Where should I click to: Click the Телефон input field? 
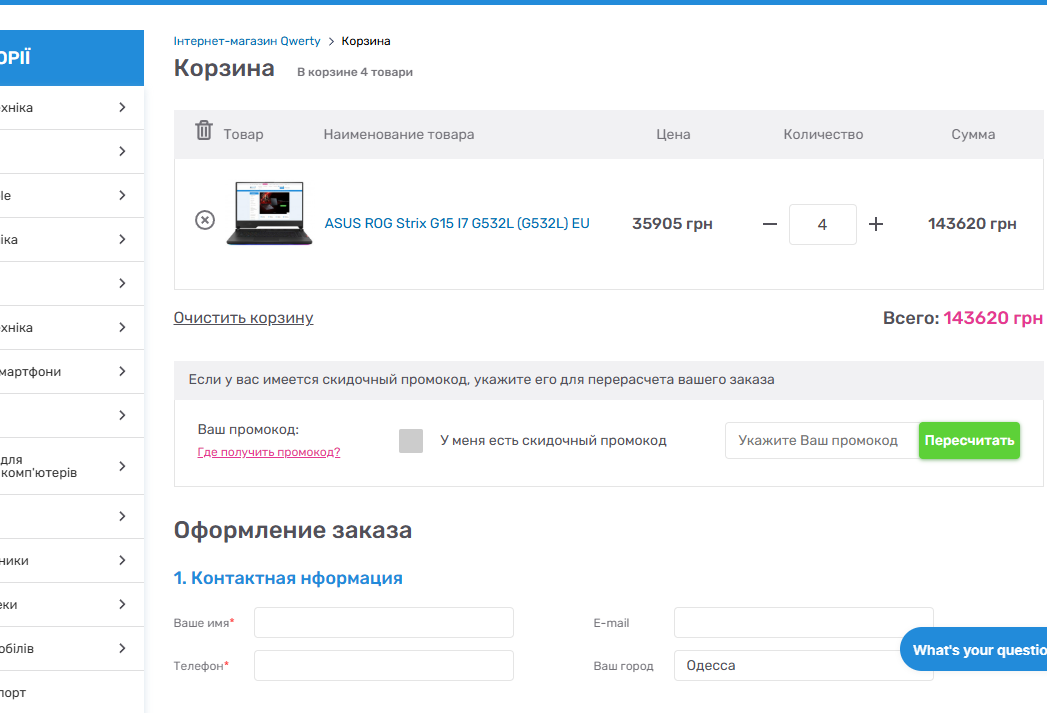coord(383,665)
